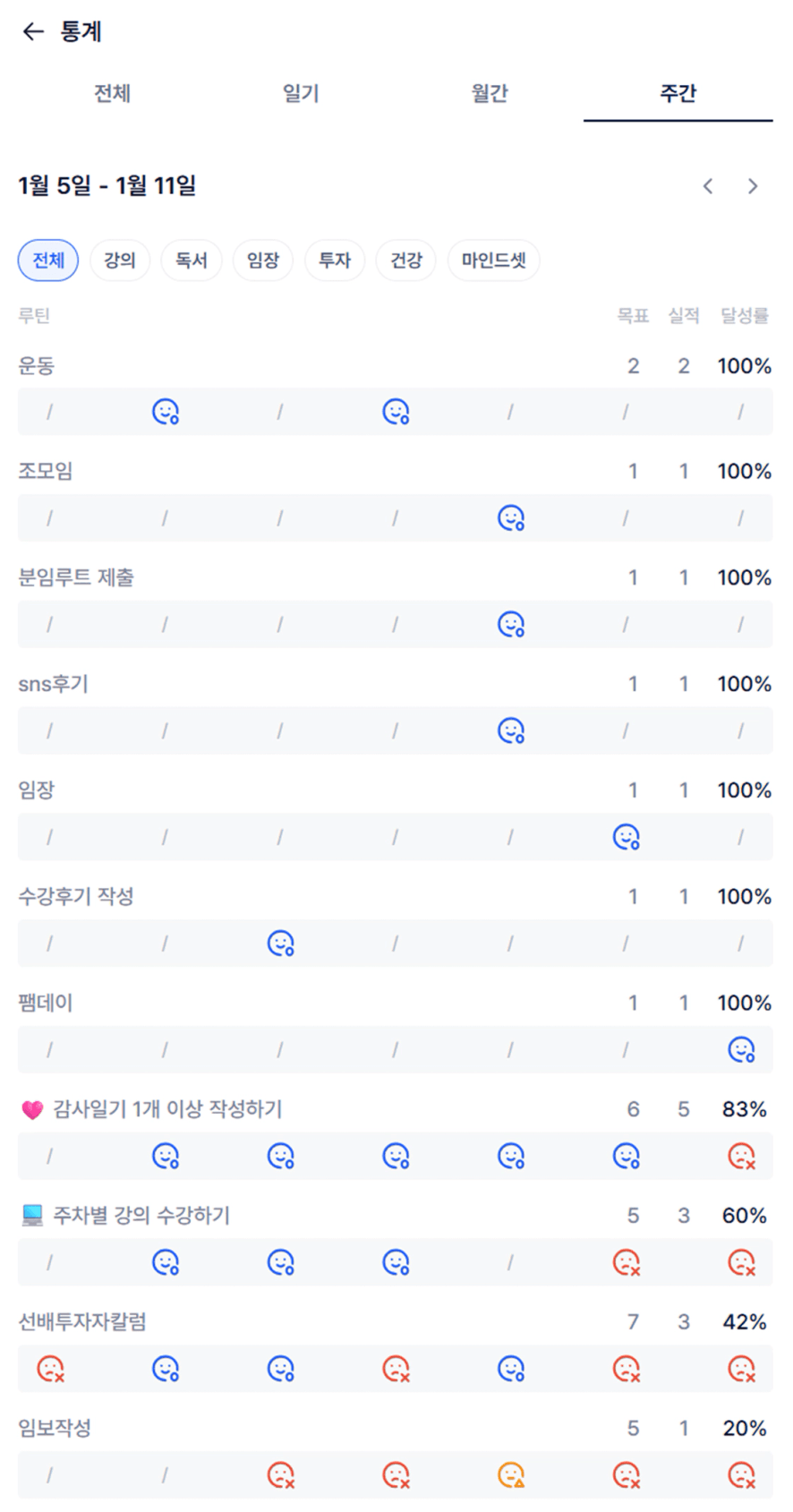Tap the blue smiley in the 팸데이 row
The image size is (793, 1512).
tap(741, 1049)
